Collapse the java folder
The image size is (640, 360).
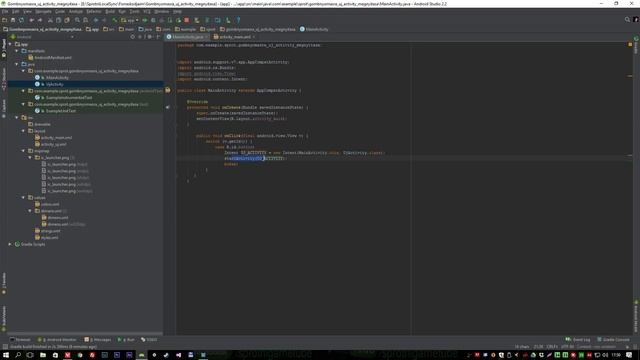tap(17, 64)
